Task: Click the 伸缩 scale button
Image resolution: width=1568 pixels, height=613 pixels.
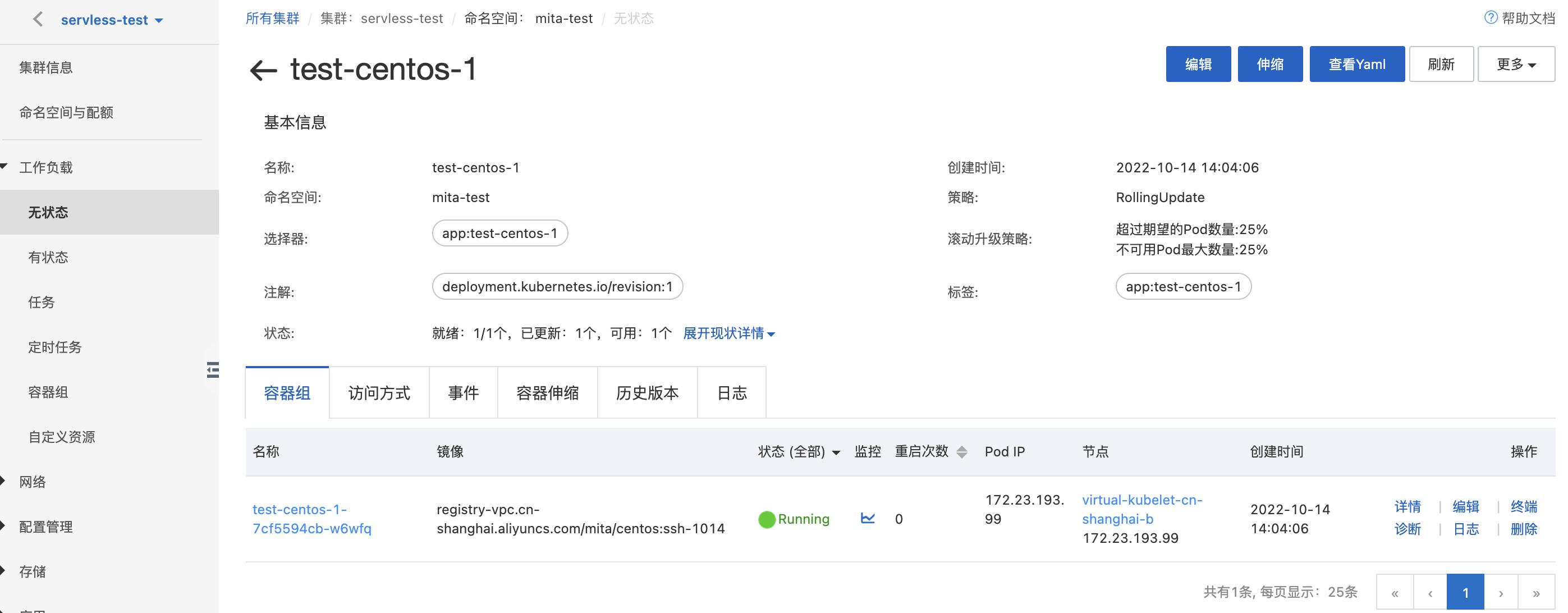Action: (1271, 64)
